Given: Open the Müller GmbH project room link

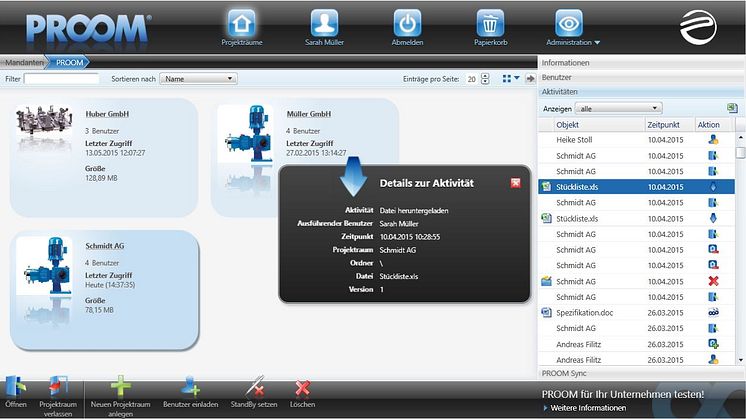Looking at the screenshot, I should pos(308,114).
